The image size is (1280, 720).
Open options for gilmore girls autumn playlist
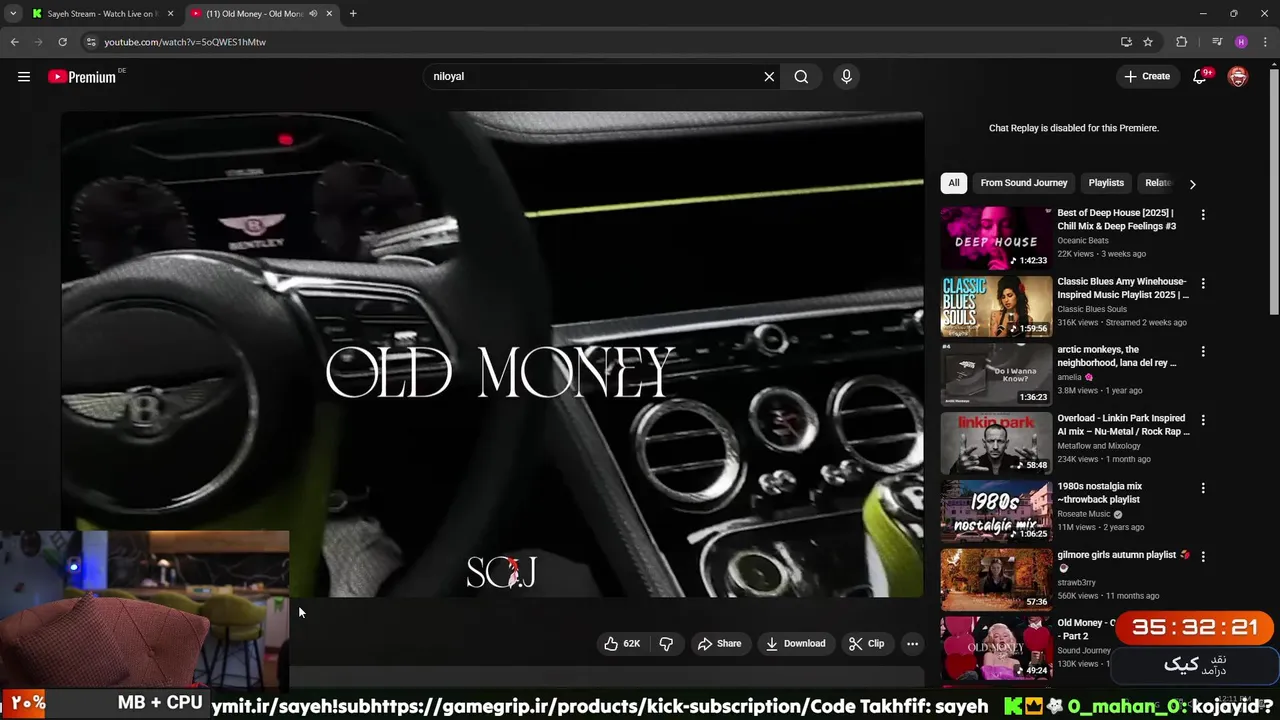click(1203, 556)
